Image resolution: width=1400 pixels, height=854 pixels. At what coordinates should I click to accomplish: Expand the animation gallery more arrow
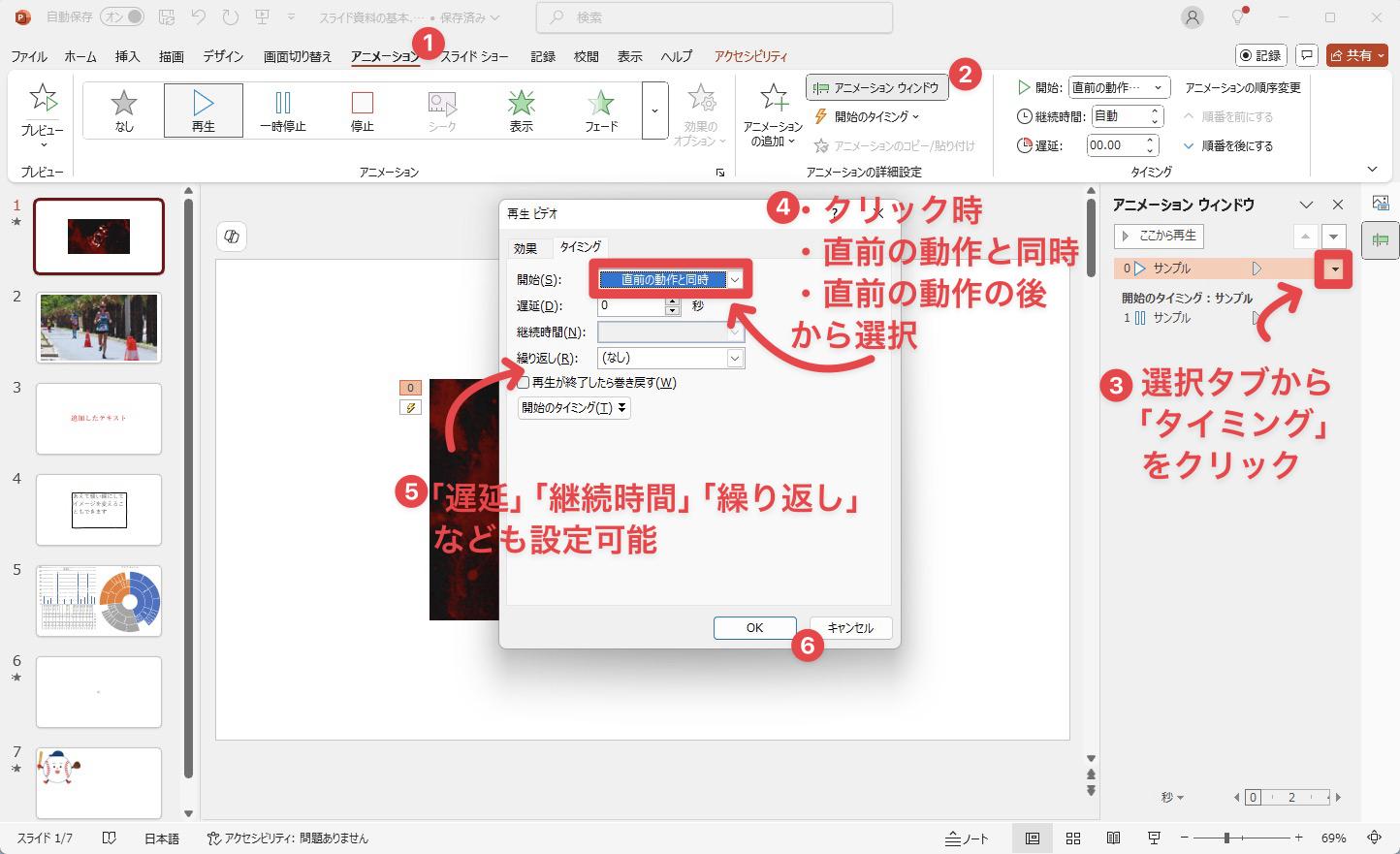click(654, 110)
